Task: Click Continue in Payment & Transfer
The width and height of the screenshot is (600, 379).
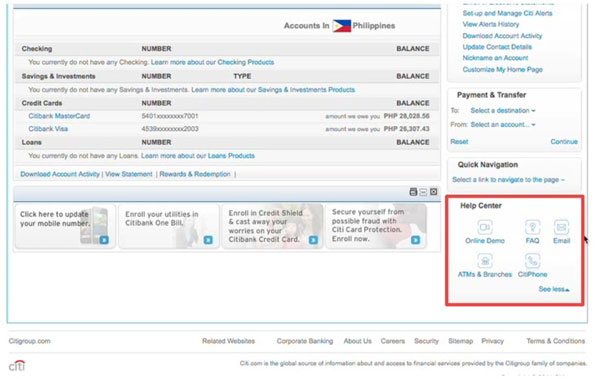Action: [564, 142]
